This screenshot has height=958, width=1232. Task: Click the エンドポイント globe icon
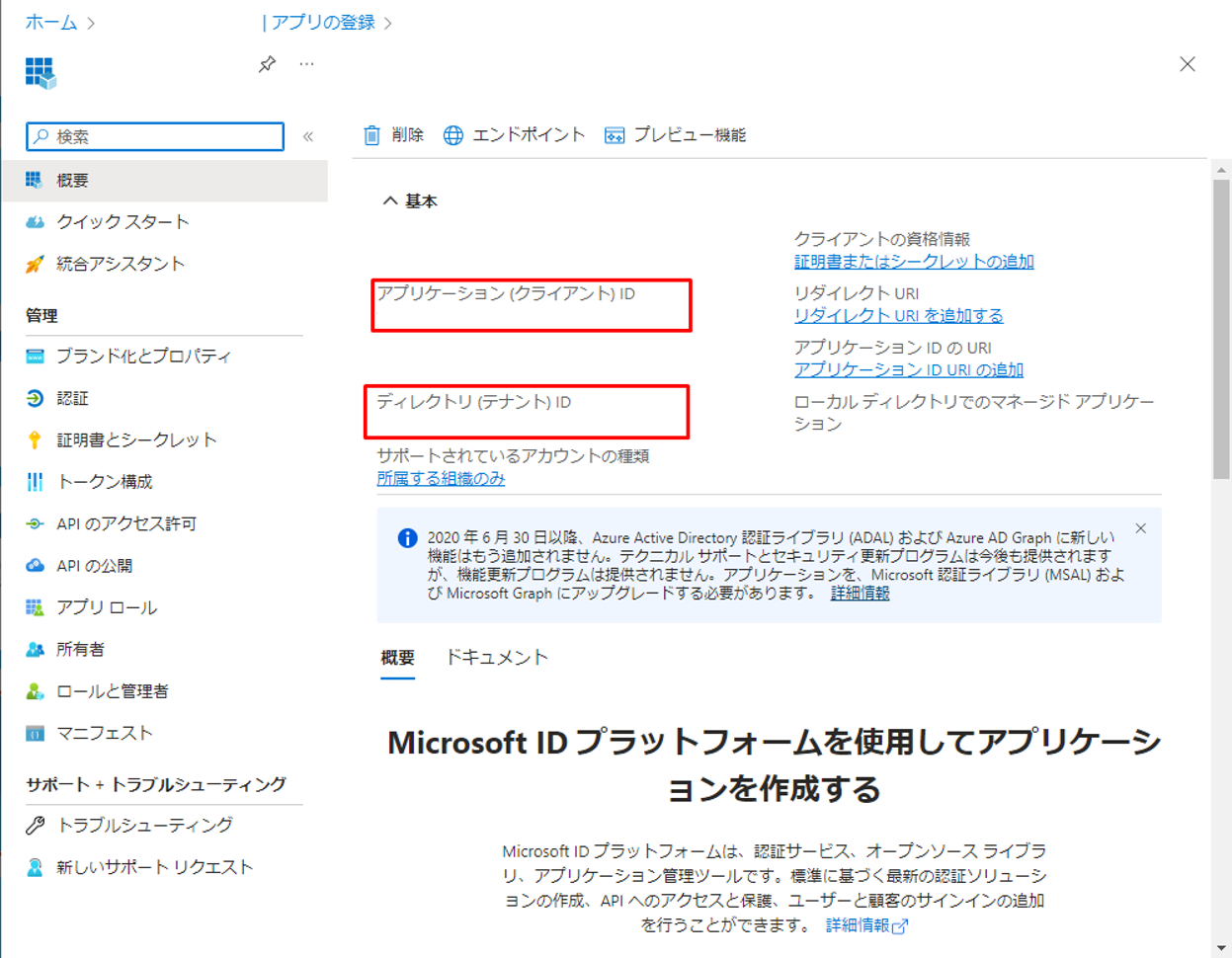point(452,135)
